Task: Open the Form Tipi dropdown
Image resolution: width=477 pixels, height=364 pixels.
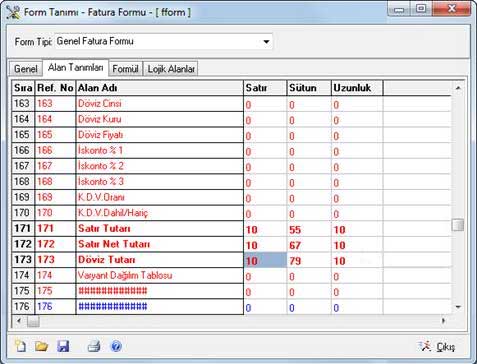Action: click(266, 42)
